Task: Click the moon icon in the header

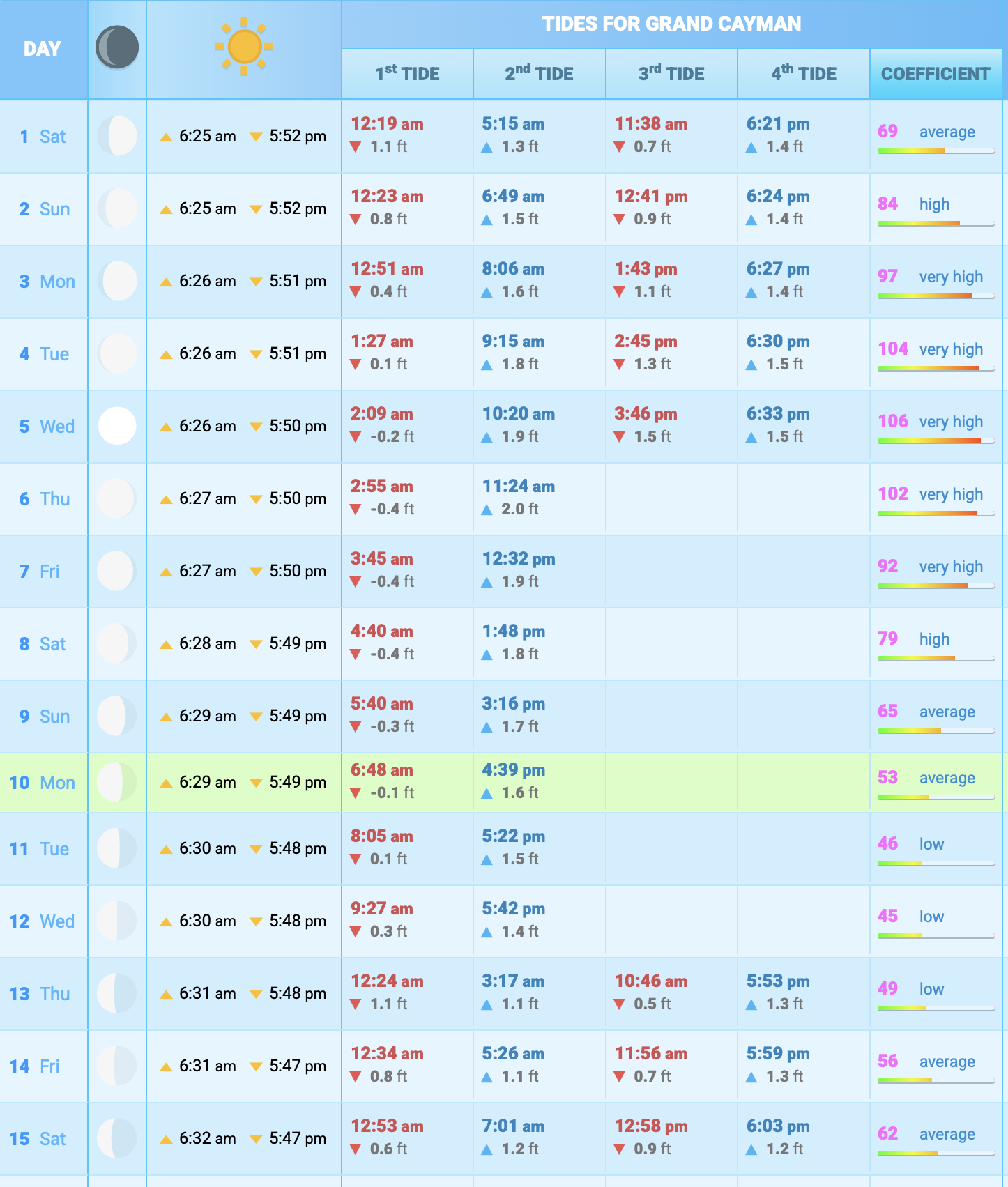Action: tap(116, 48)
